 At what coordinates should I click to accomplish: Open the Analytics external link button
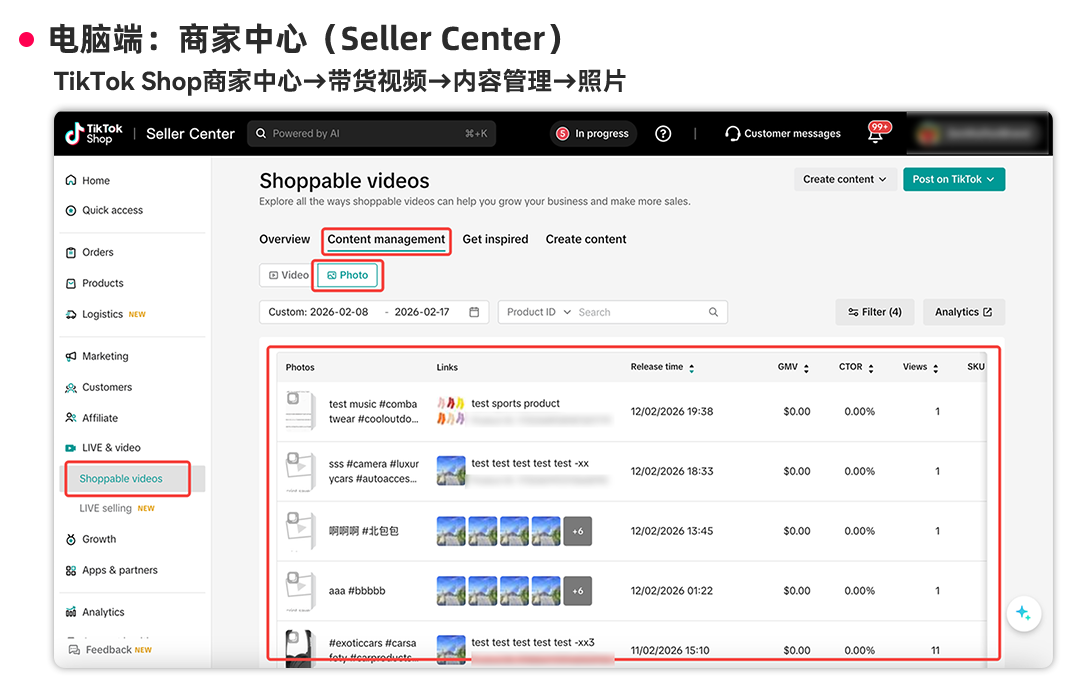coord(964,312)
